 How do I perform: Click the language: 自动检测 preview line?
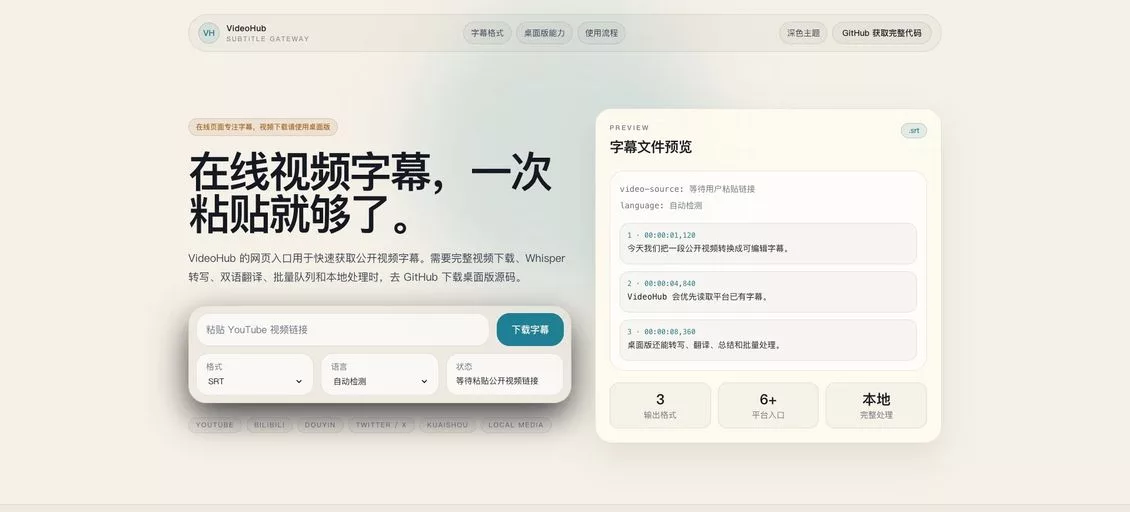pyautogui.click(x=661, y=206)
